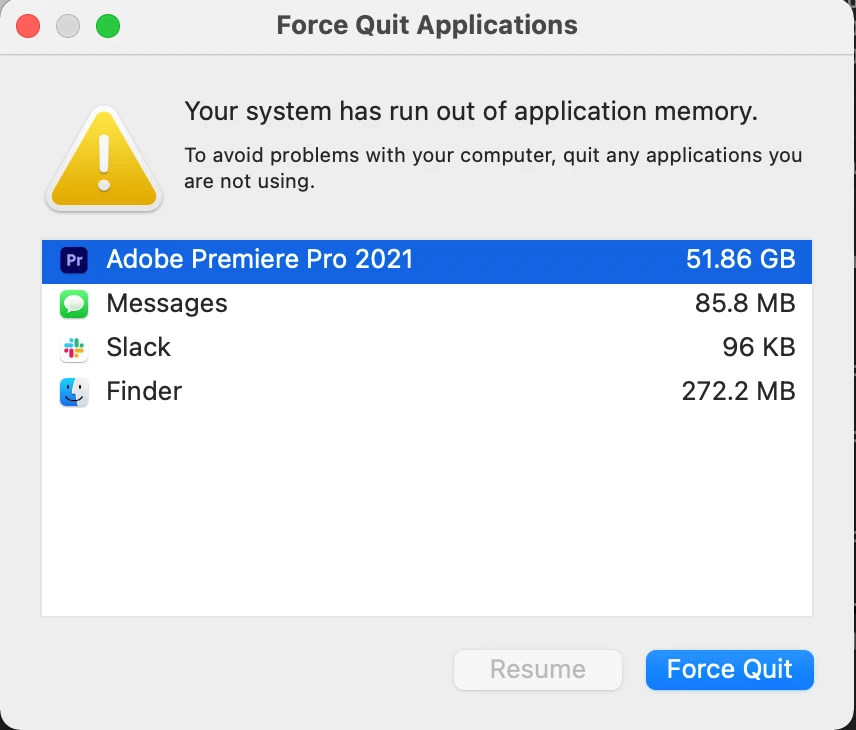This screenshot has height=730, width=856.
Task: Select Adobe Premiere Pro 2021 in list
Action: [x=427, y=262]
